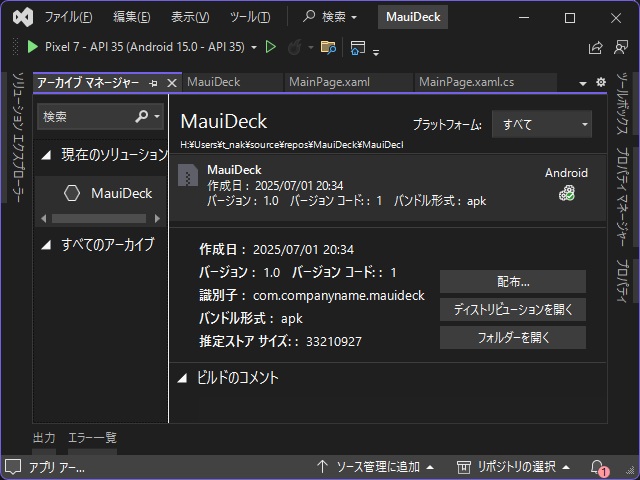Click the folder search icon in the toolbar
640x480 pixels.
(328, 47)
